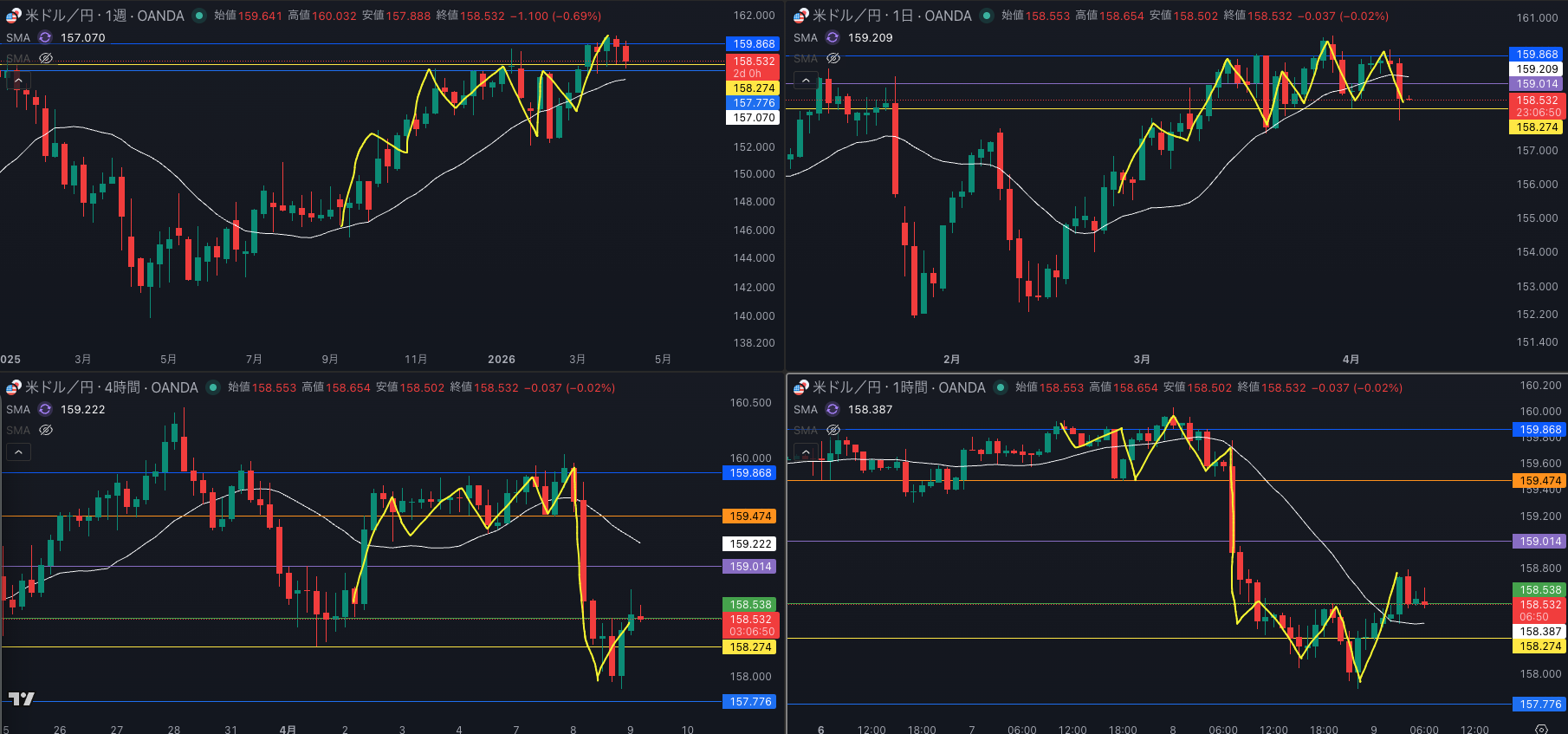Image resolution: width=1568 pixels, height=734 pixels.
Task: Click the orange 159.474 price label on the 4-hour chart
Action: (750, 516)
